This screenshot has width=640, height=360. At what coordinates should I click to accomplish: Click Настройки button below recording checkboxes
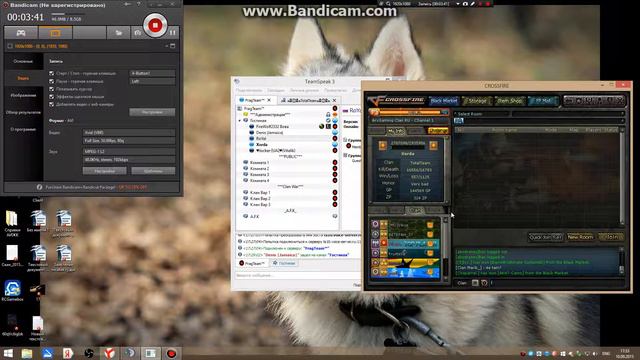pyautogui.click(x=152, y=112)
